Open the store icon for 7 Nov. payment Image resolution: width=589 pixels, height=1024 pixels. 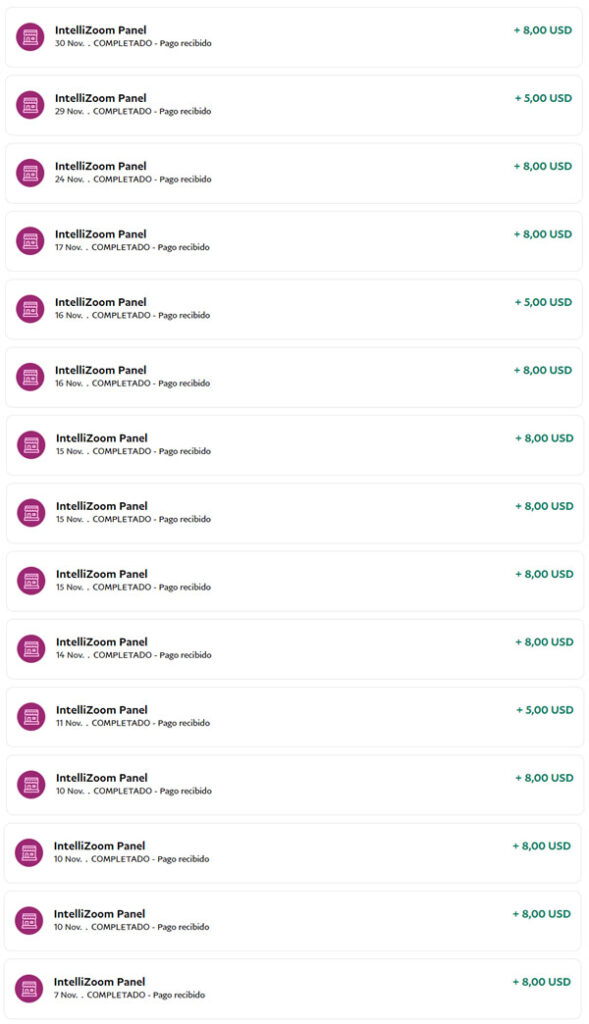click(x=29, y=988)
